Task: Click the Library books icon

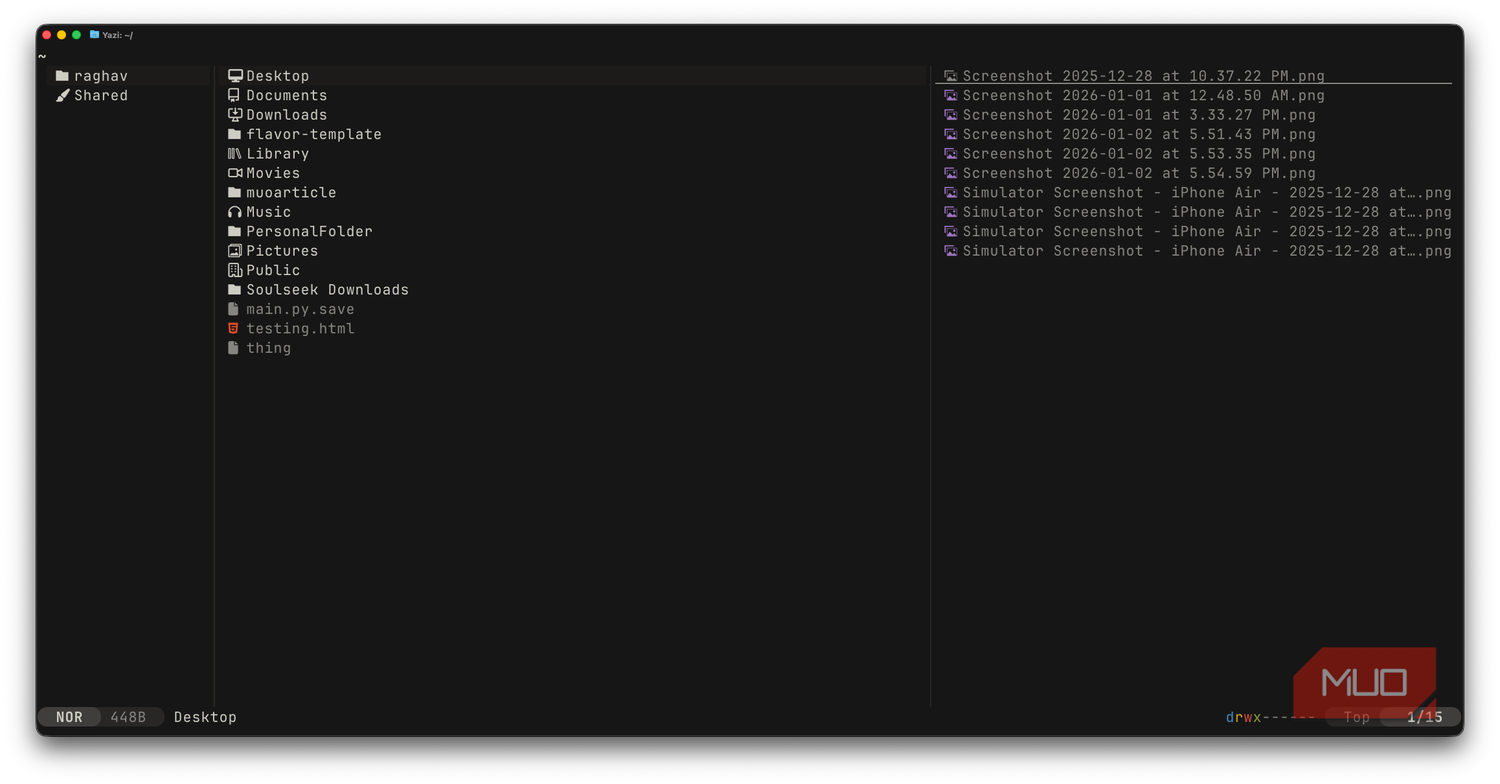Action: pos(235,154)
